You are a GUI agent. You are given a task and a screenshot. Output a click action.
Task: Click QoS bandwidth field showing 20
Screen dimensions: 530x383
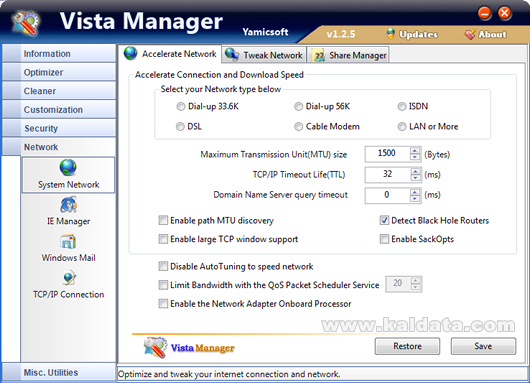click(398, 284)
